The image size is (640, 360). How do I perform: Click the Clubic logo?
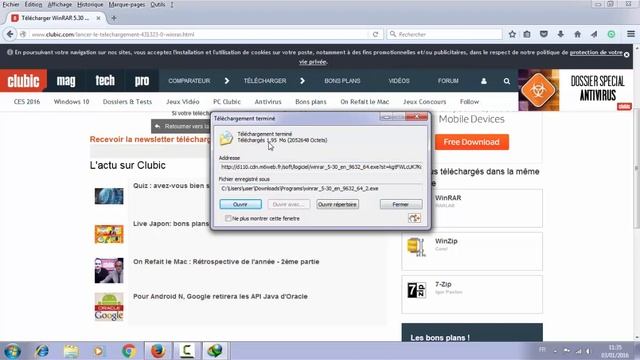24,81
